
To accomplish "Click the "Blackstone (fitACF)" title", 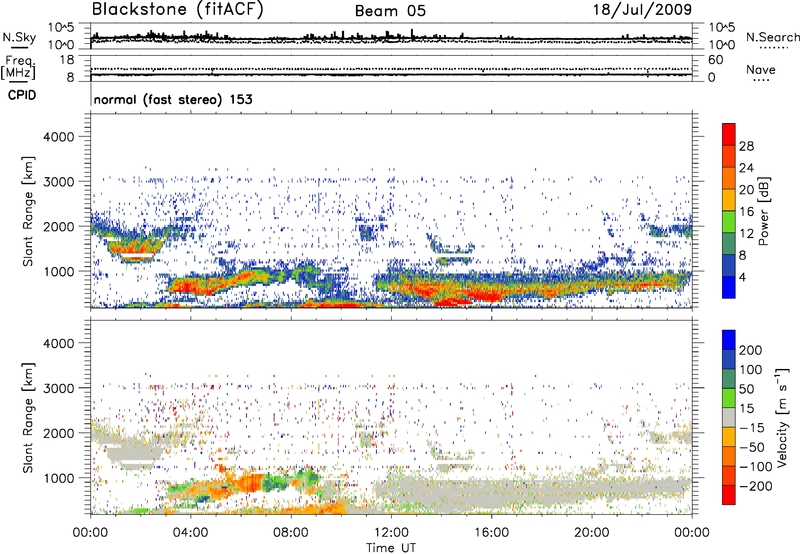I will coord(177,10).
